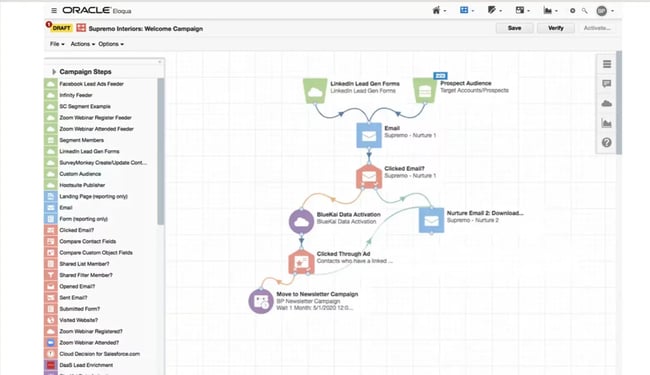Click the step list vertical scrollbar
This screenshot has width=650, height=375.
(160, 151)
